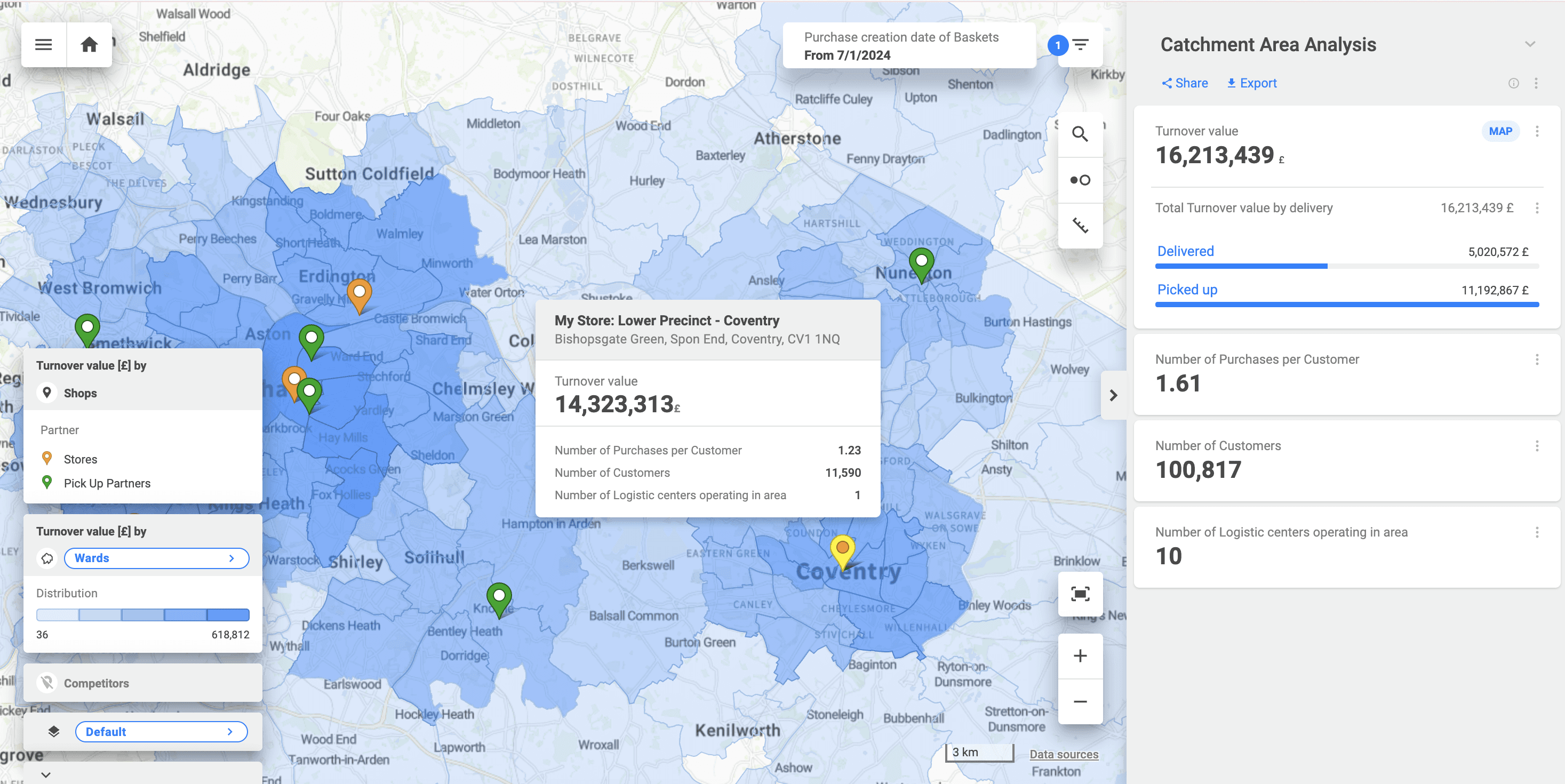Toggle the Picked up turnover breakdown
Screen dimensions: 1565x784
click(1187, 290)
